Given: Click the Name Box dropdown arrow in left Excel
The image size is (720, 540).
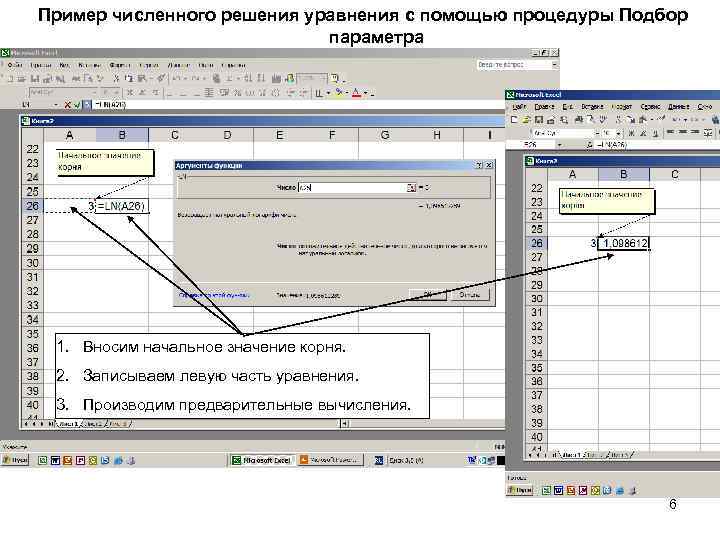Looking at the screenshot, I should click(56, 105).
